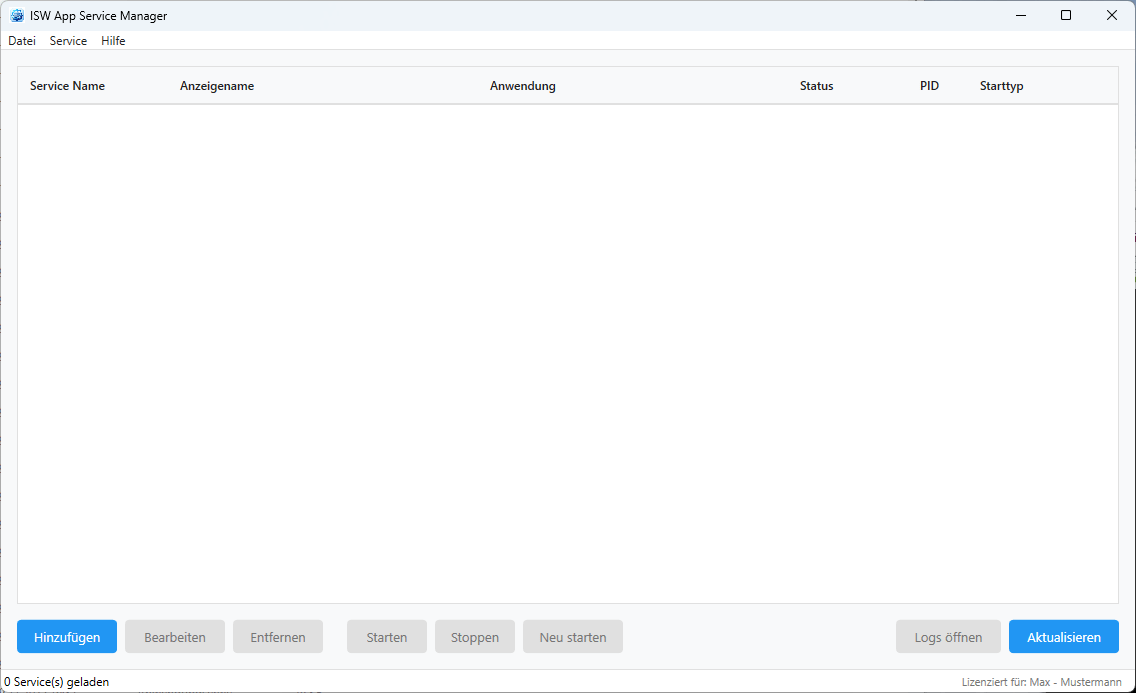Open the Hilfe menu
The width and height of the screenshot is (1136, 693).
[113, 41]
